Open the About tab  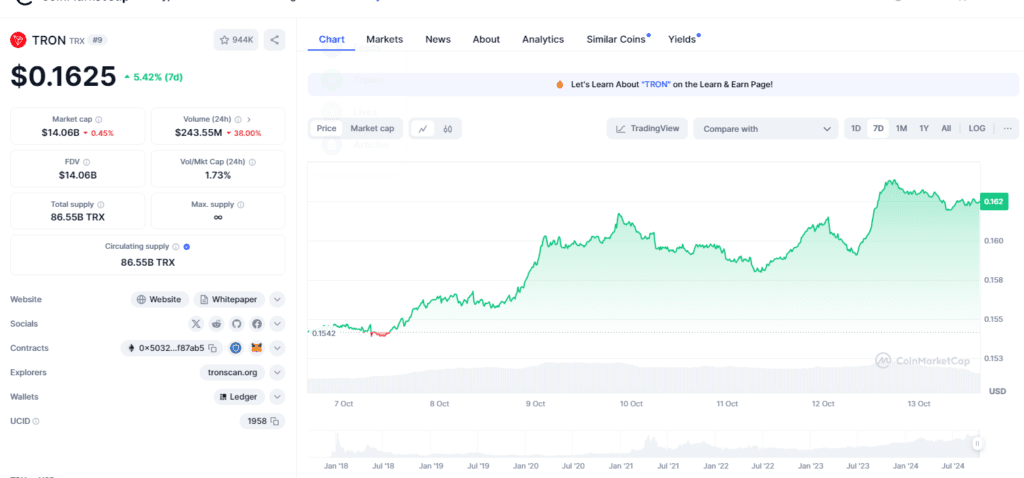coord(486,39)
